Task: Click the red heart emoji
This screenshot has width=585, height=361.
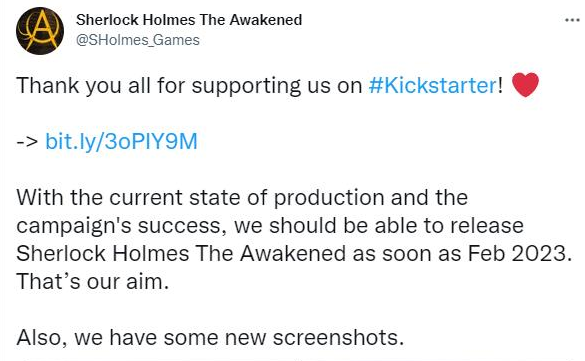Action: [x=525, y=85]
